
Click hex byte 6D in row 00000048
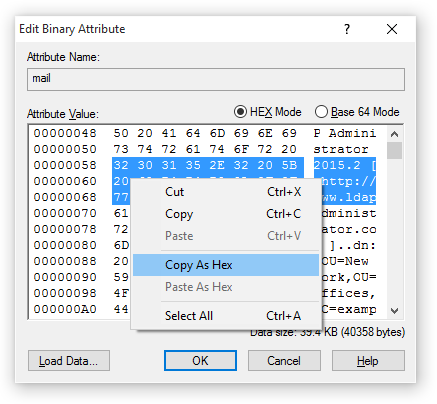pyautogui.click(x=217, y=133)
